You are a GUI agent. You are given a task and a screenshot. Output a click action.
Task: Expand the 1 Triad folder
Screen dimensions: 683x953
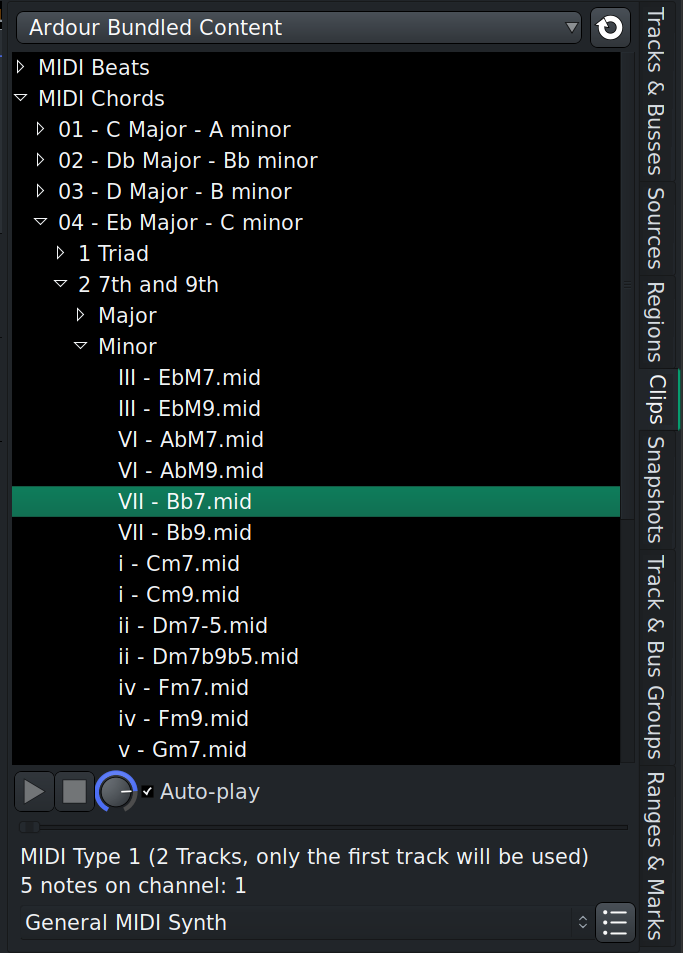[60, 253]
